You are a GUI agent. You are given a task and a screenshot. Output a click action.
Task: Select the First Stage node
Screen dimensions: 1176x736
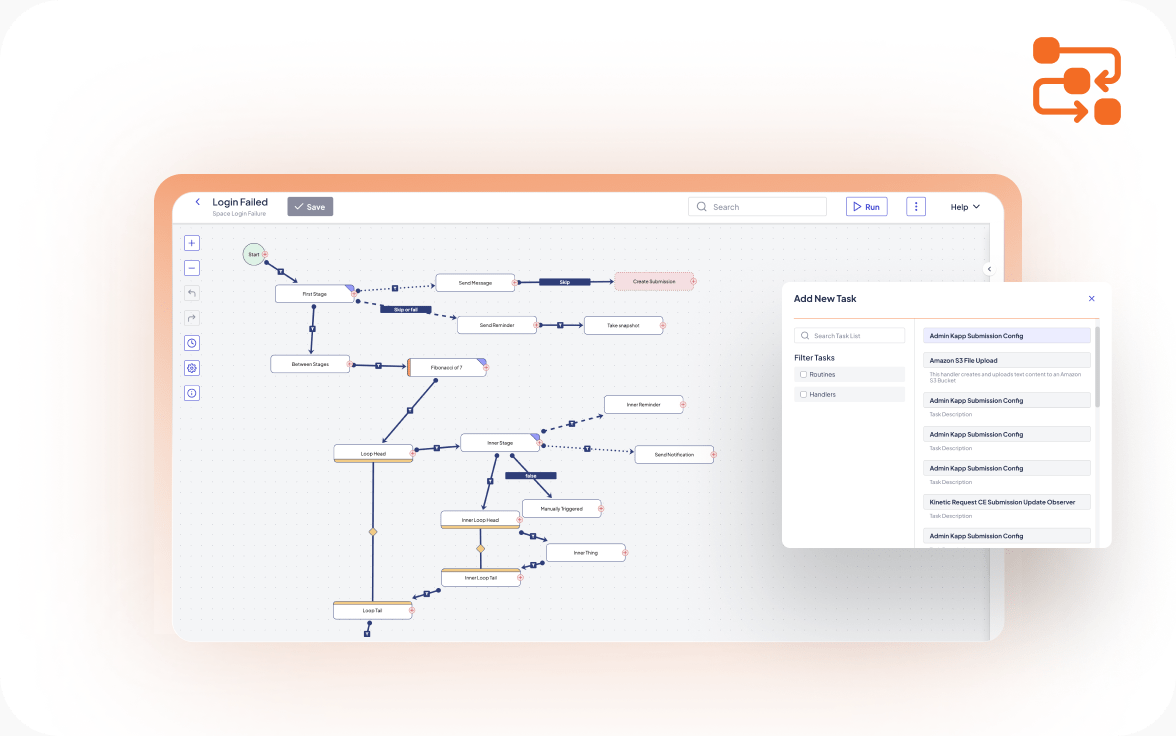tap(314, 294)
